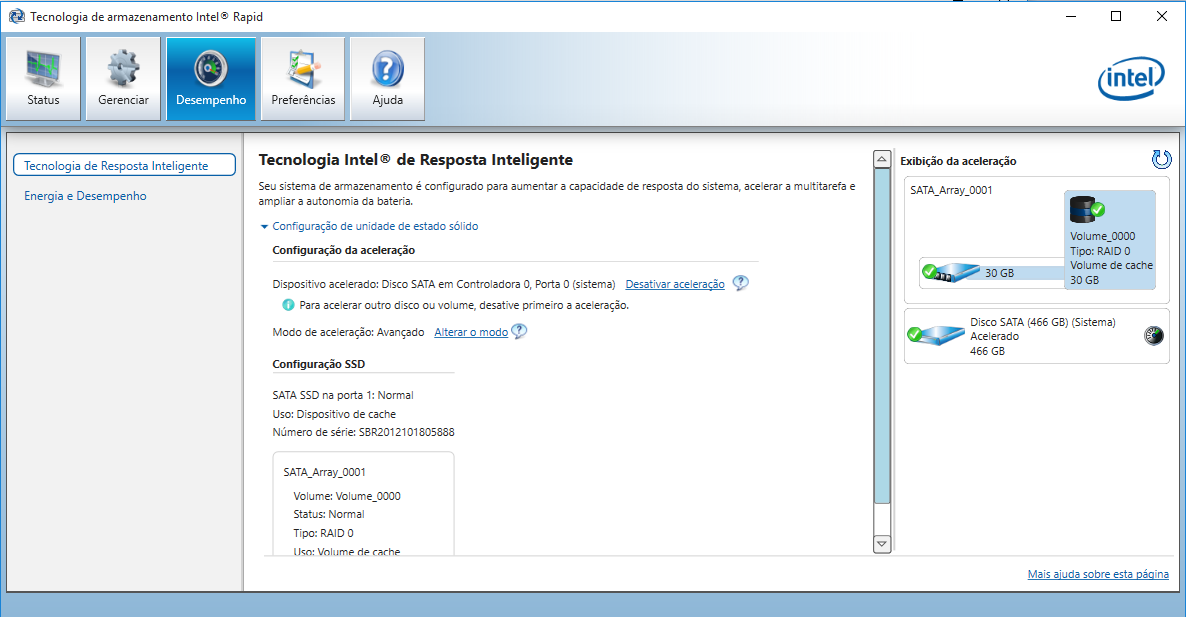The image size is (1186, 617).
Task: Click the SATA_Array_0001 label in acceleration view
Action: [x=951, y=191]
